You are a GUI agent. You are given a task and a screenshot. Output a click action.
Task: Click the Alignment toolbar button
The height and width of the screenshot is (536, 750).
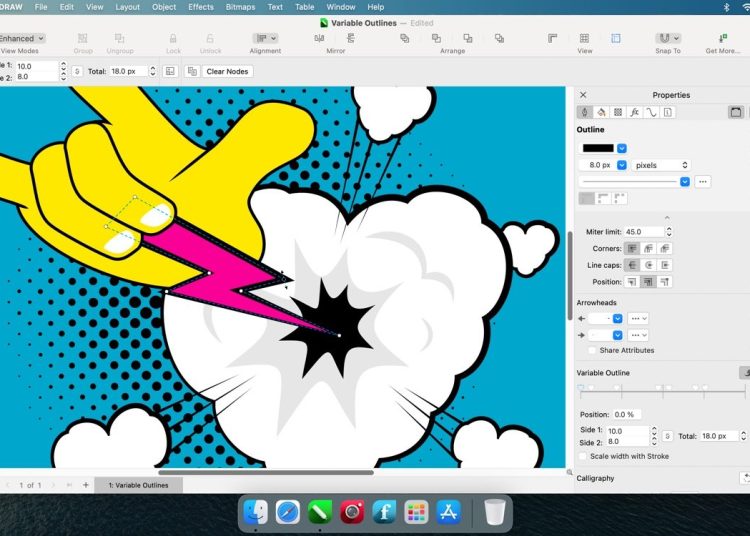pos(265,39)
